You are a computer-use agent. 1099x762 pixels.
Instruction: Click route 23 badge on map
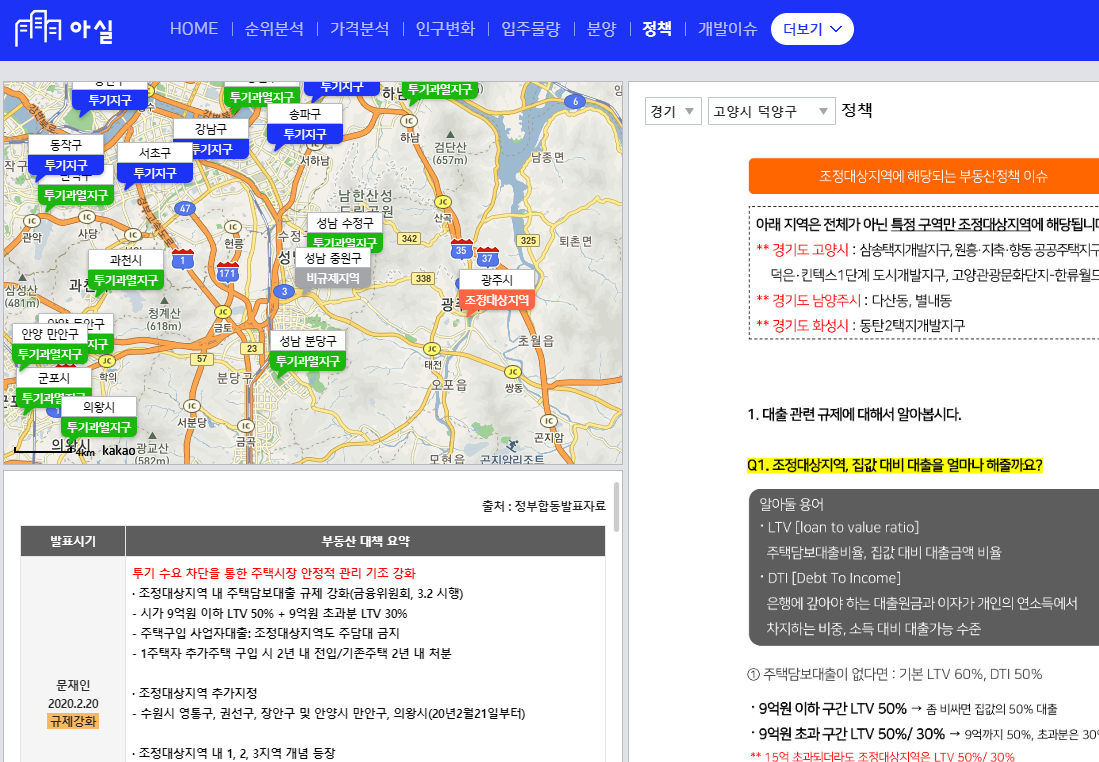pos(252,348)
